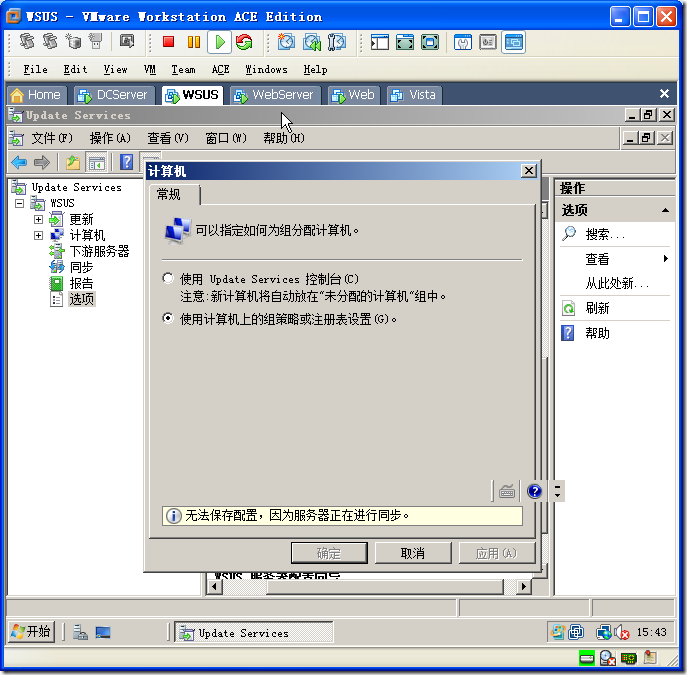Click the volume muted tray icon
The width and height of the screenshot is (687, 675).
coord(622,633)
